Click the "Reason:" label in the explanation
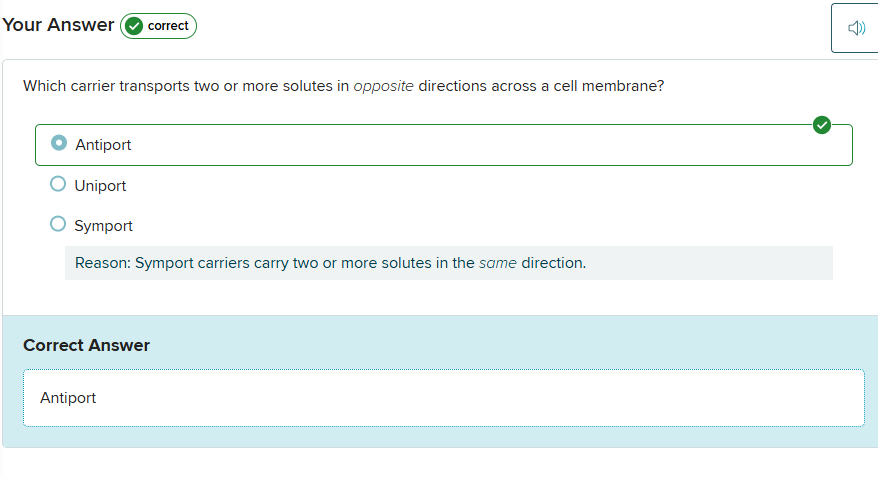This screenshot has height=477, width=878. 103,264
